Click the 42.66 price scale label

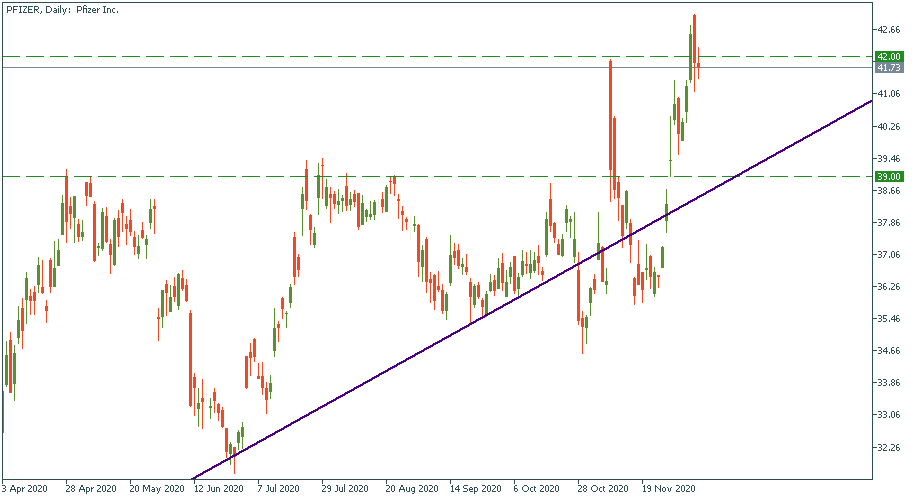(x=888, y=30)
